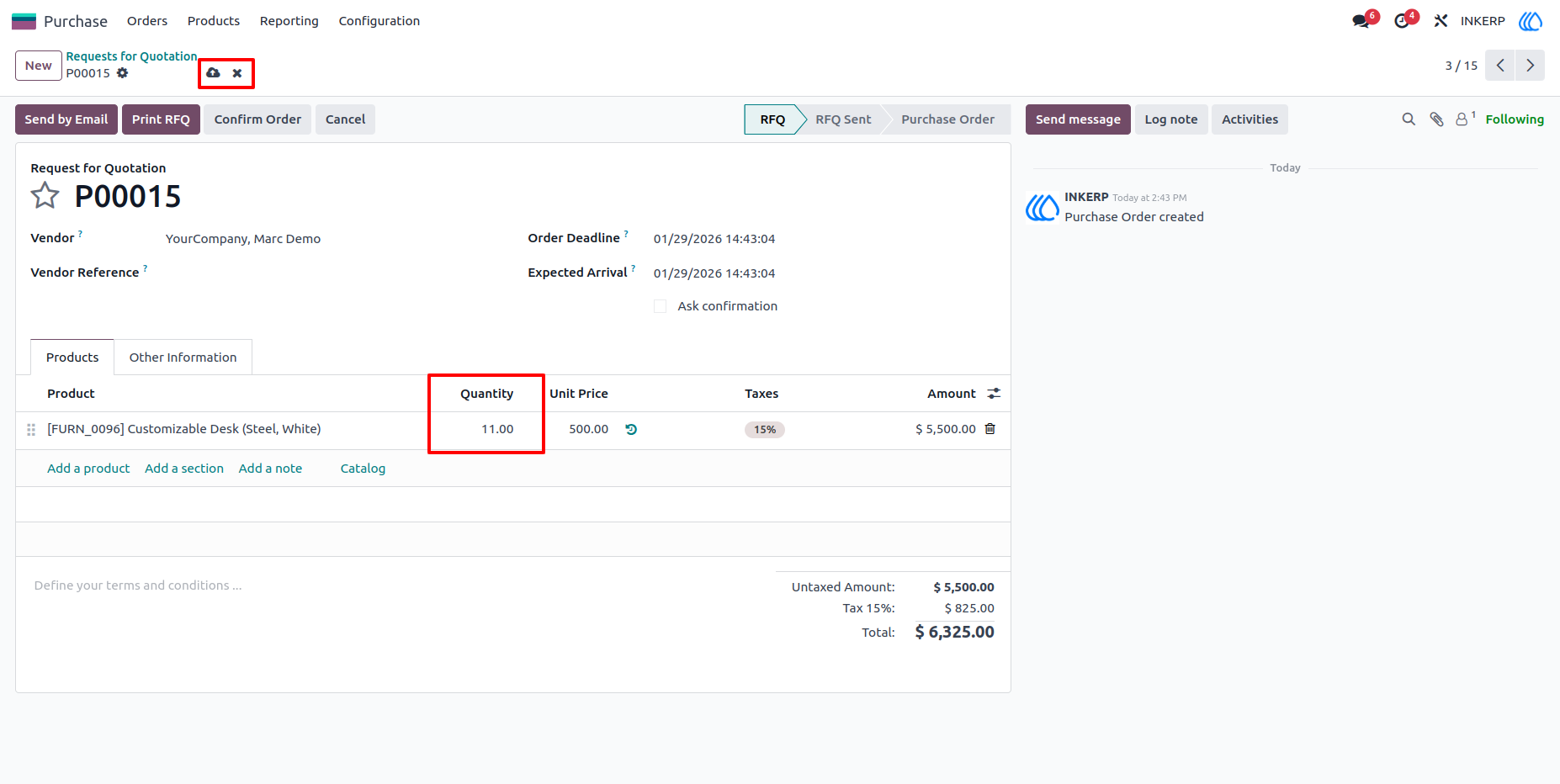This screenshot has height=784, width=1560.
Task: Open the Expected Arrival date picker
Action: click(x=714, y=273)
